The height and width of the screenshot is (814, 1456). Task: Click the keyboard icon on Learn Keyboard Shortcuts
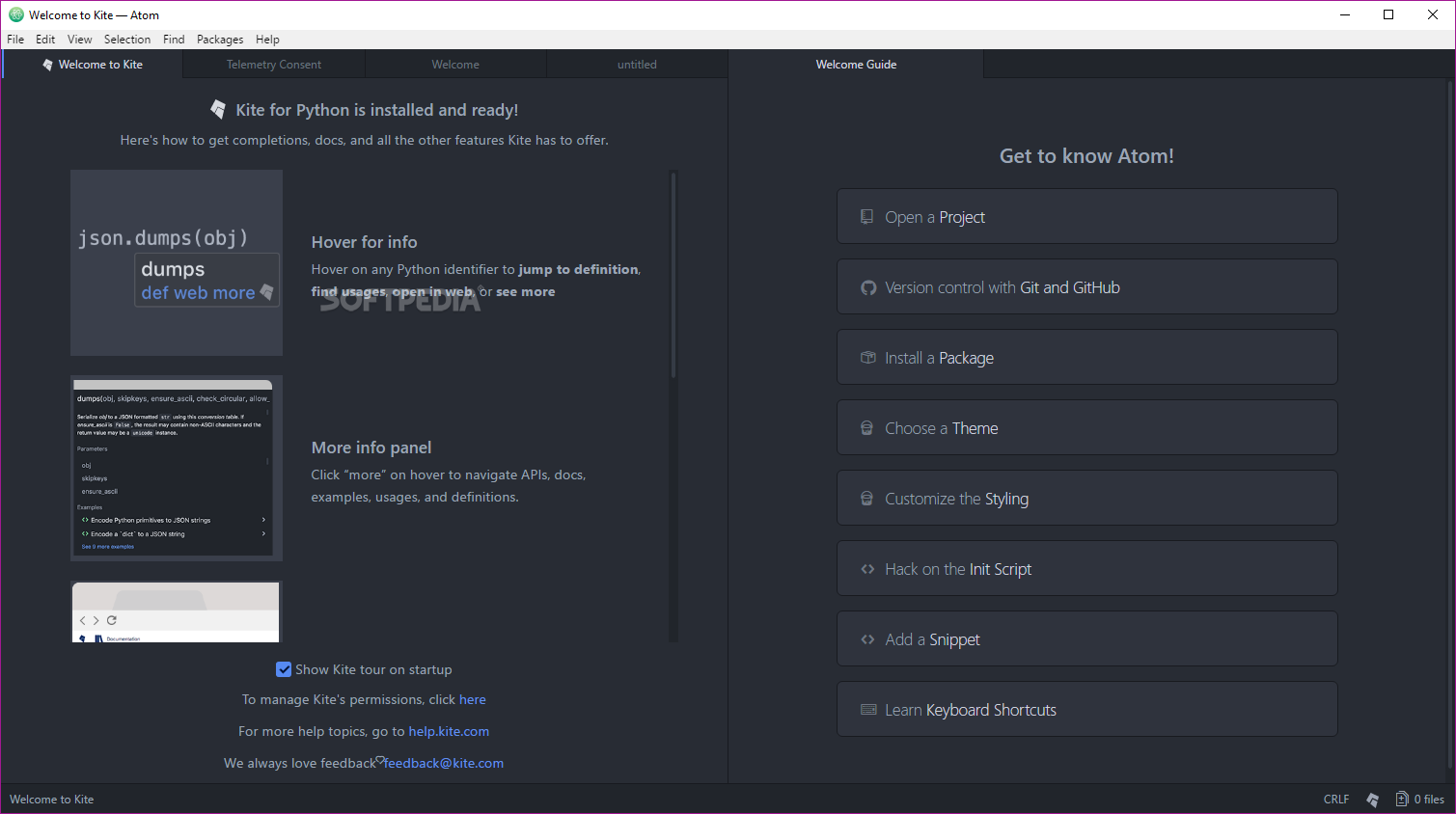pos(868,710)
